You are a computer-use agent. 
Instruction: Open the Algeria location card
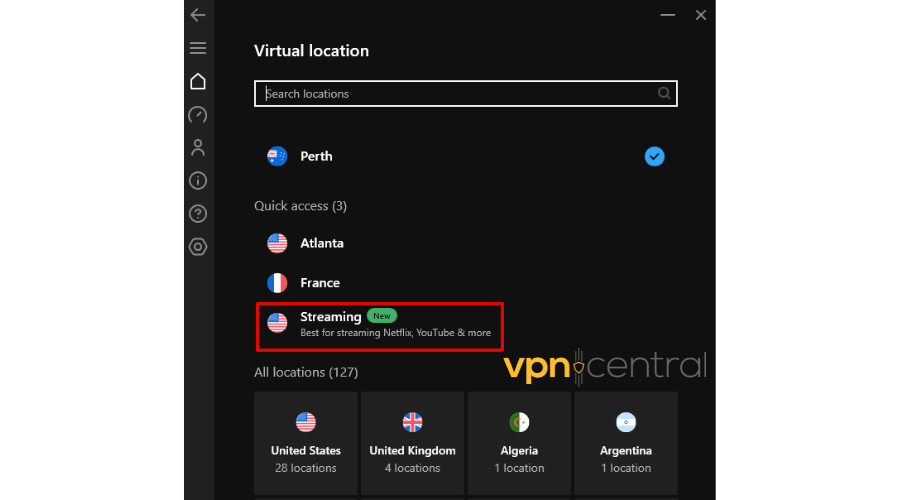(x=519, y=443)
